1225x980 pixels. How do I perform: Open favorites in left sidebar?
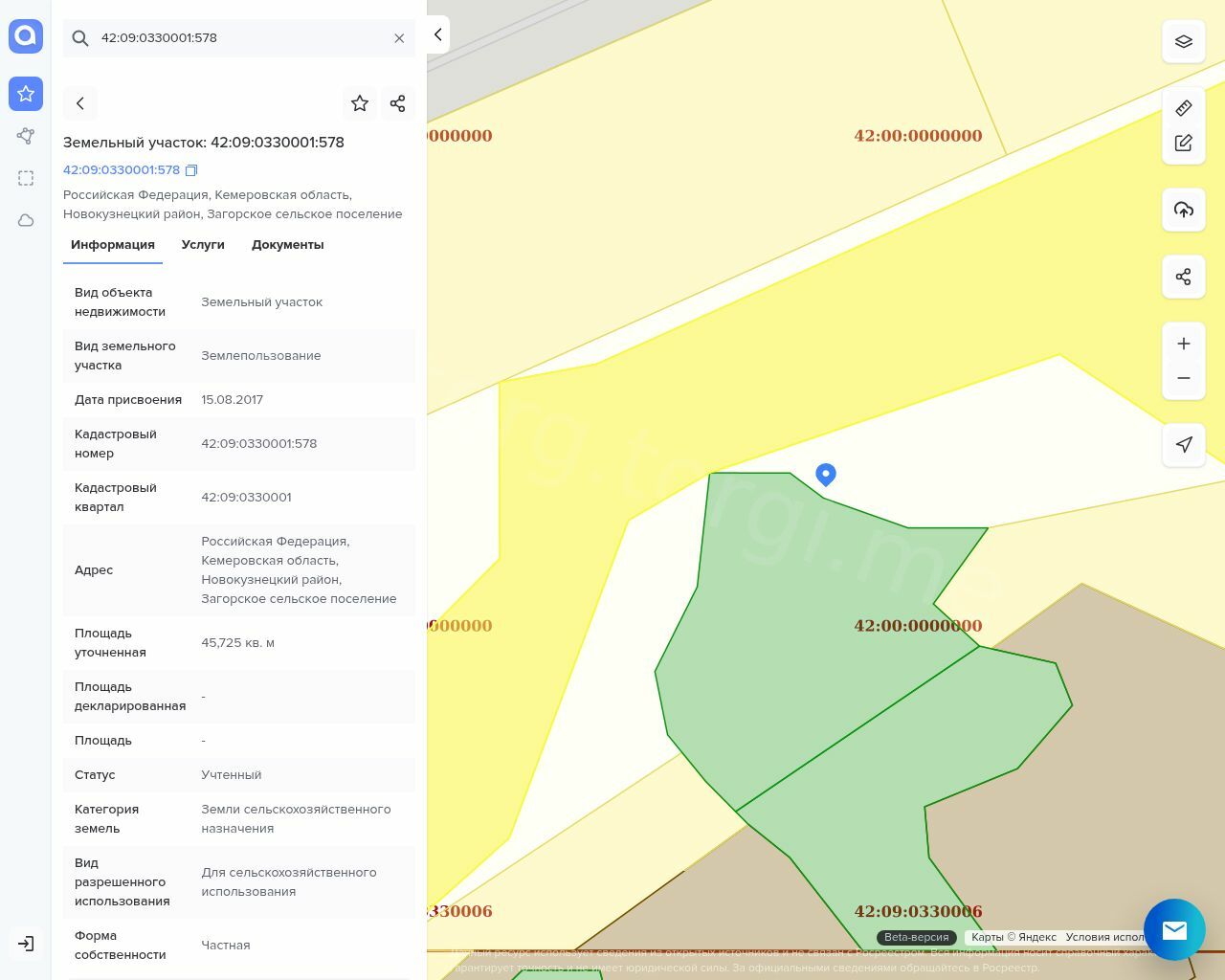point(26,94)
